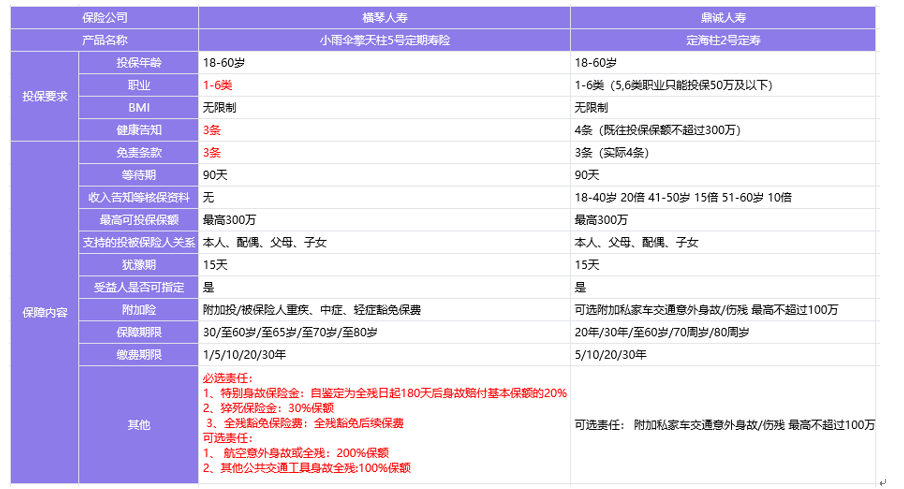This screenshot has width=904, height=489.
Task: Click the 职业 row label
Action: point(138,85)
